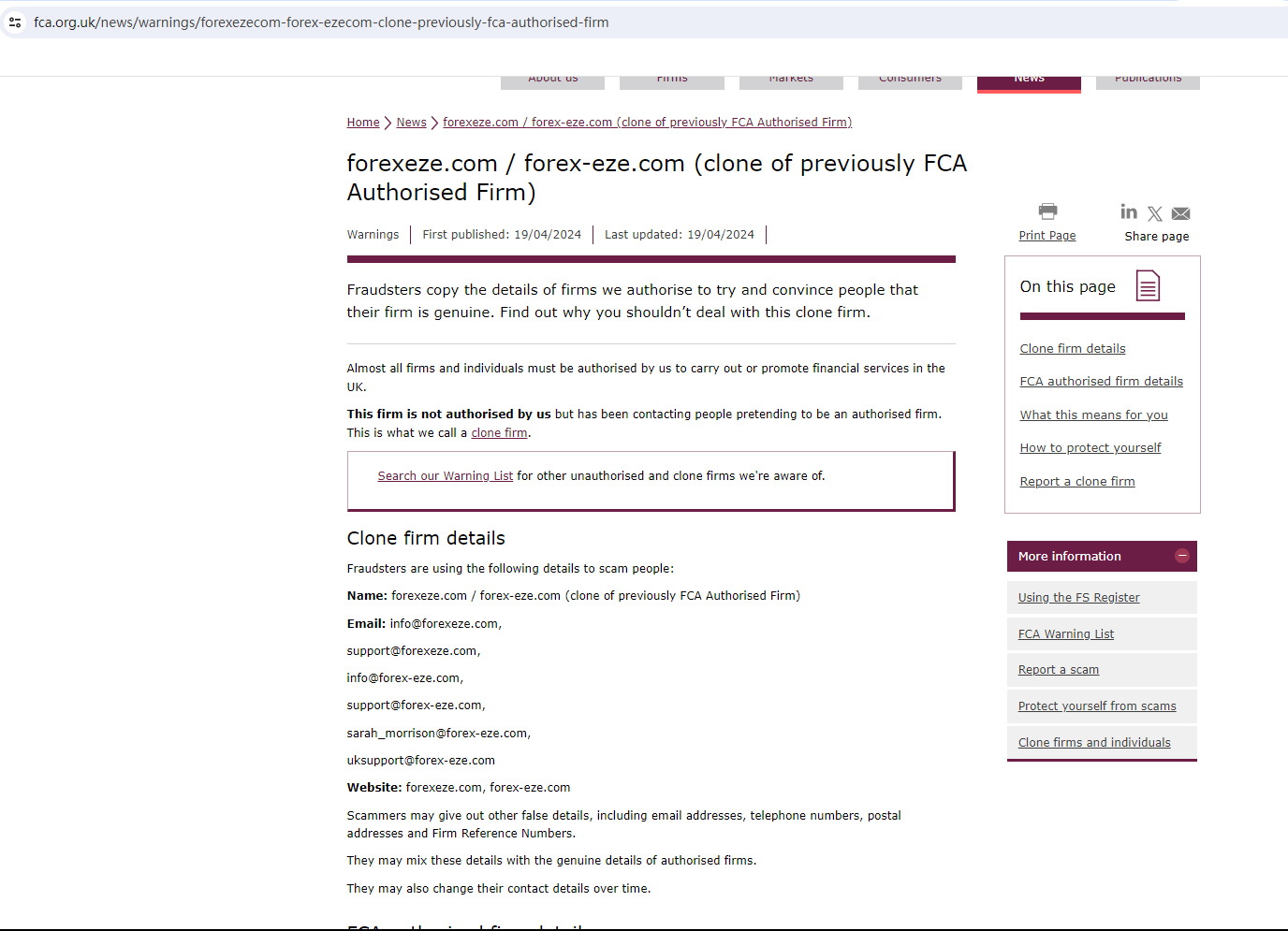Click the 'Print Page' text link

coord(1046,236)
